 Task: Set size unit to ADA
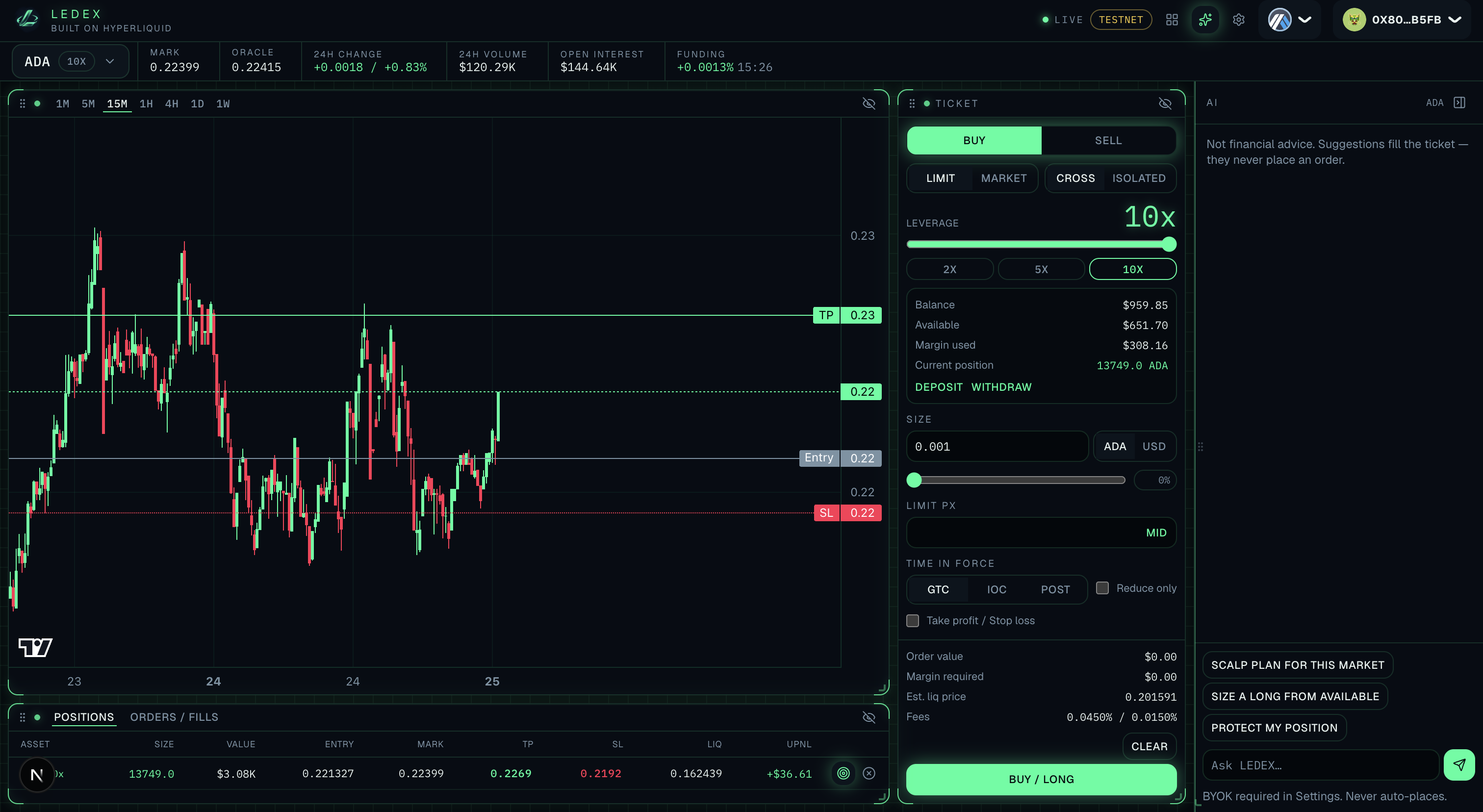pos(1115,447)
